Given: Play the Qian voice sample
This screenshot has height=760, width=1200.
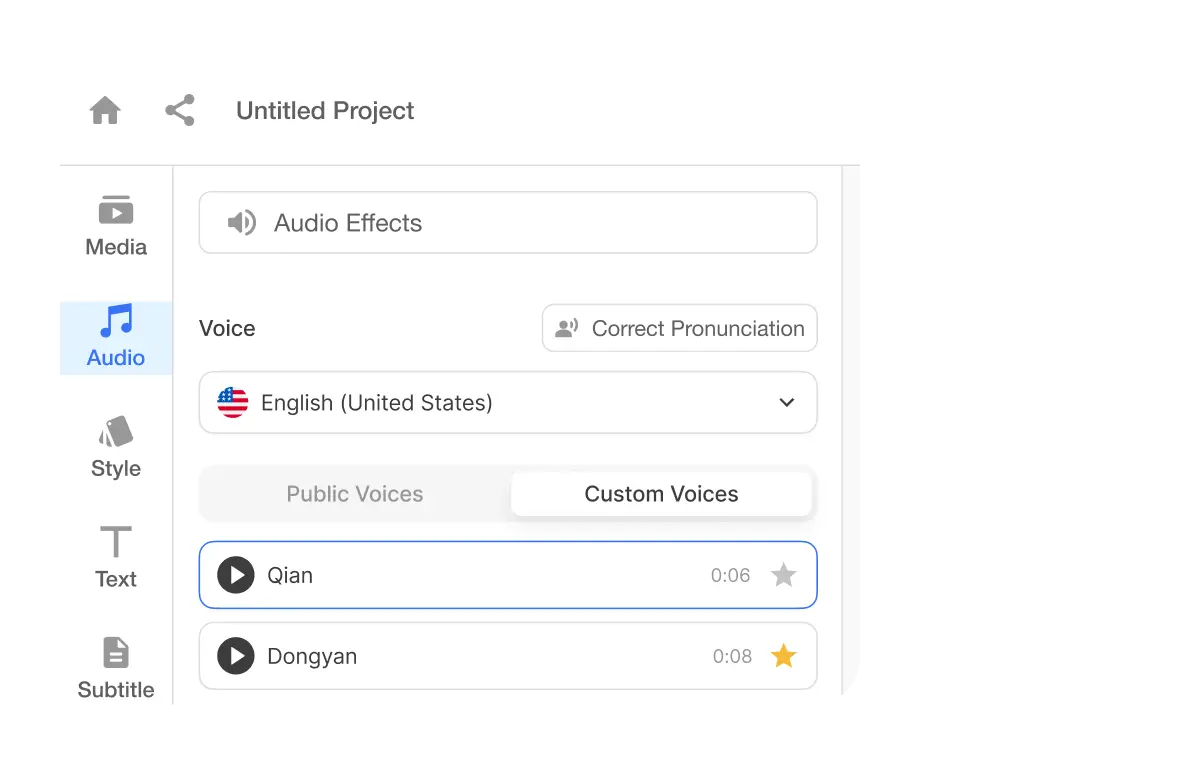Looking at the screenshot, I should [235, 574].
